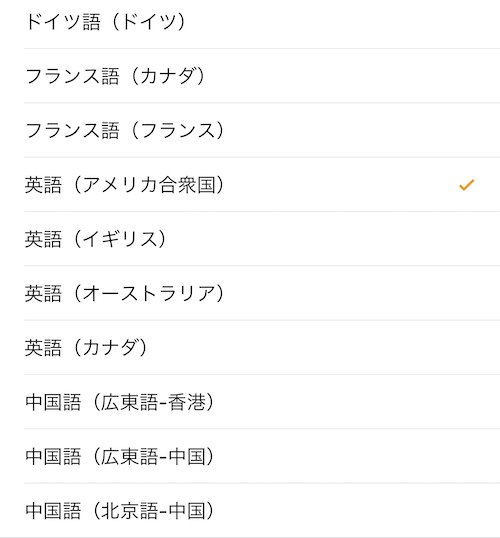Select フランス語（カナダ） language
The width and height of the screenshot is (500, 538).
(x=262, y=76)
